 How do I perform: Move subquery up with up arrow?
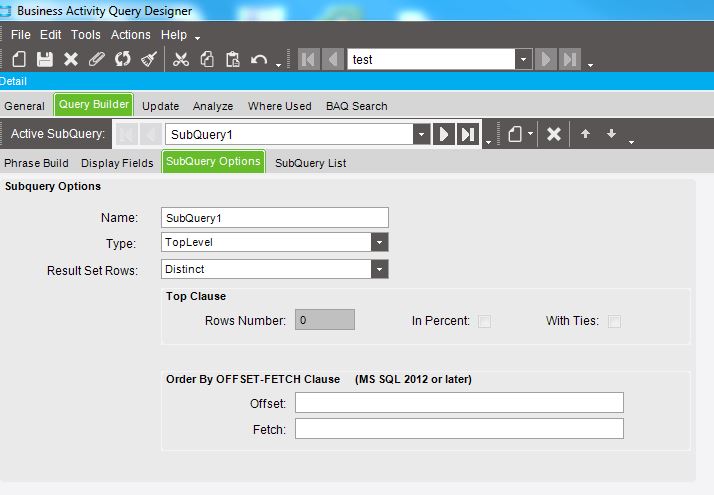tap(586, 134)
